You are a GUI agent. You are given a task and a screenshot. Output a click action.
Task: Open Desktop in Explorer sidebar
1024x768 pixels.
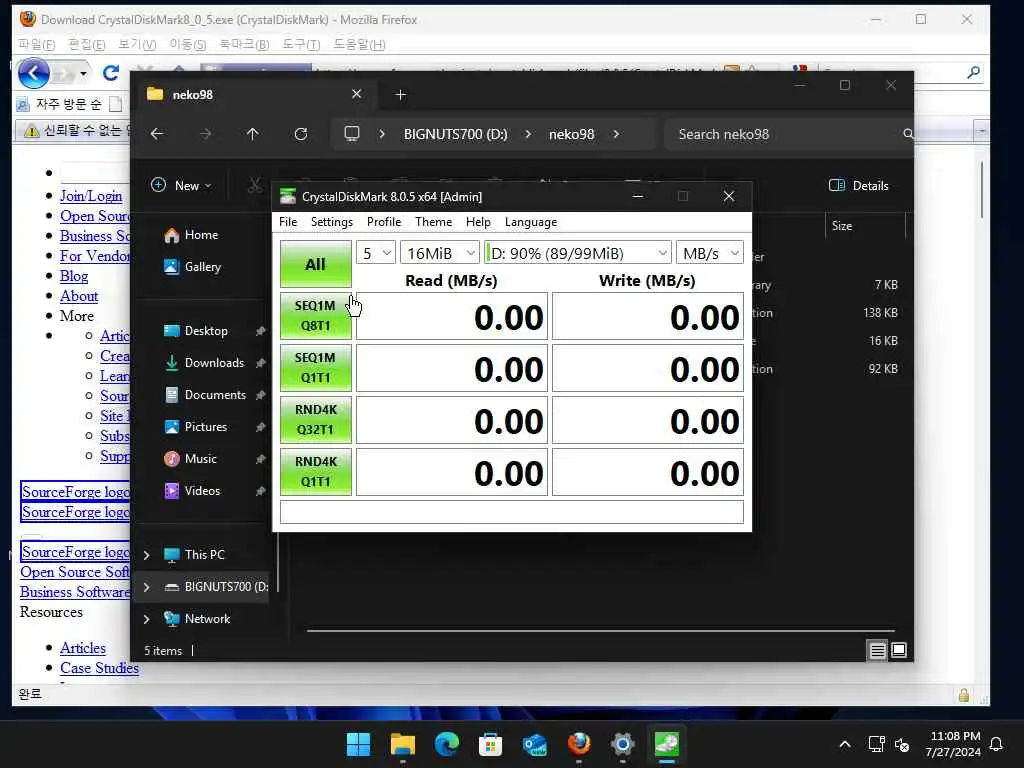click(206, 330)
